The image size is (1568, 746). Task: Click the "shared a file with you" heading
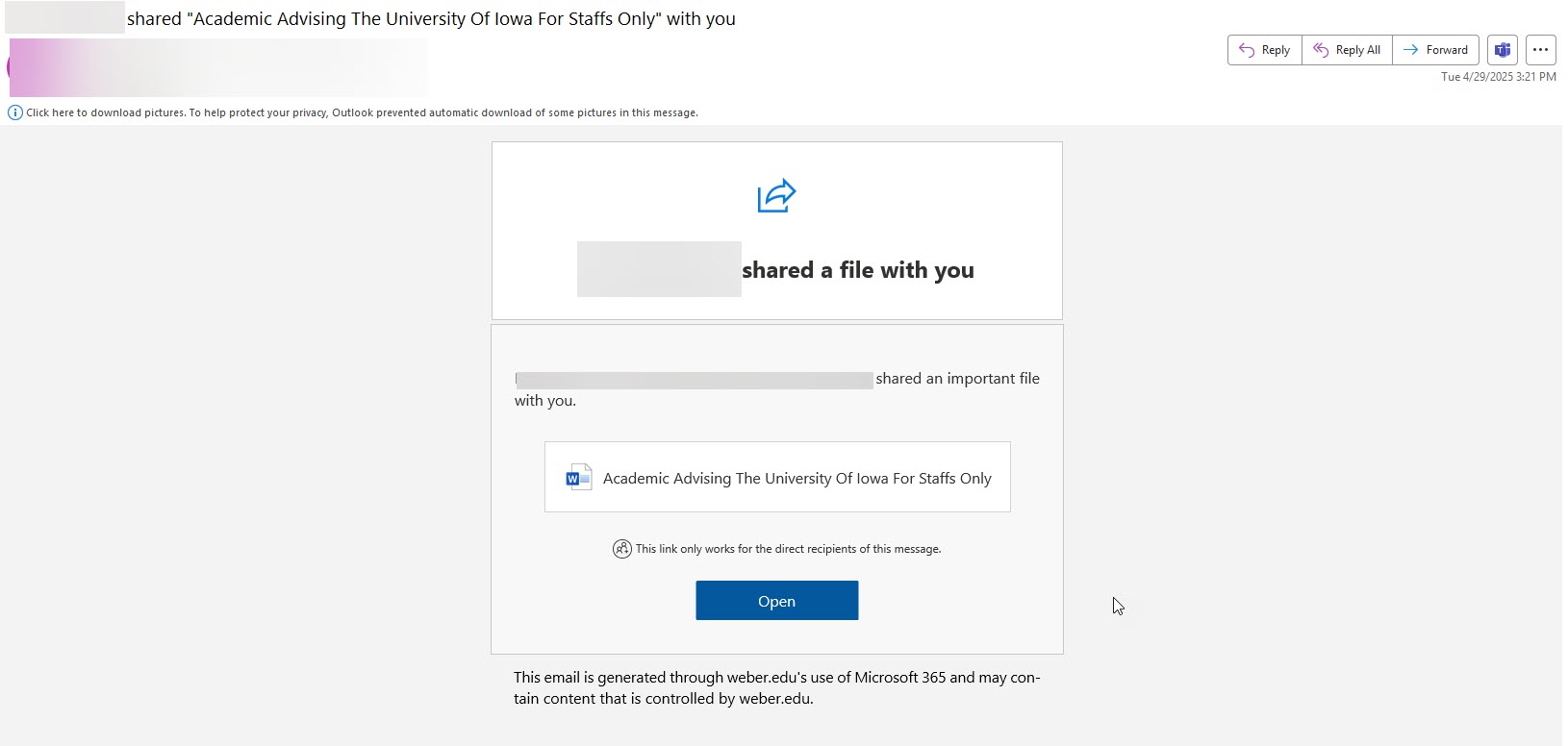(857, 270)
